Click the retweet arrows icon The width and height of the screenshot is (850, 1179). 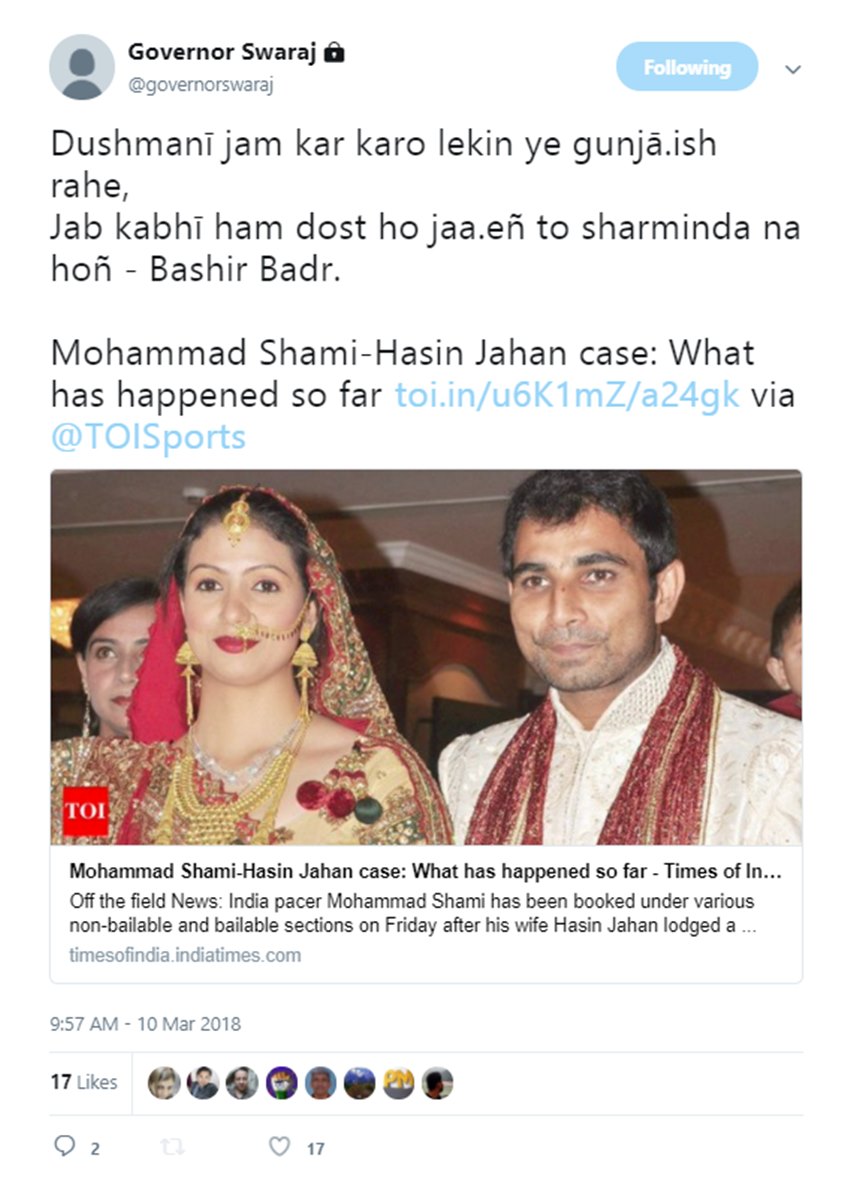[x=172, y=1147]
